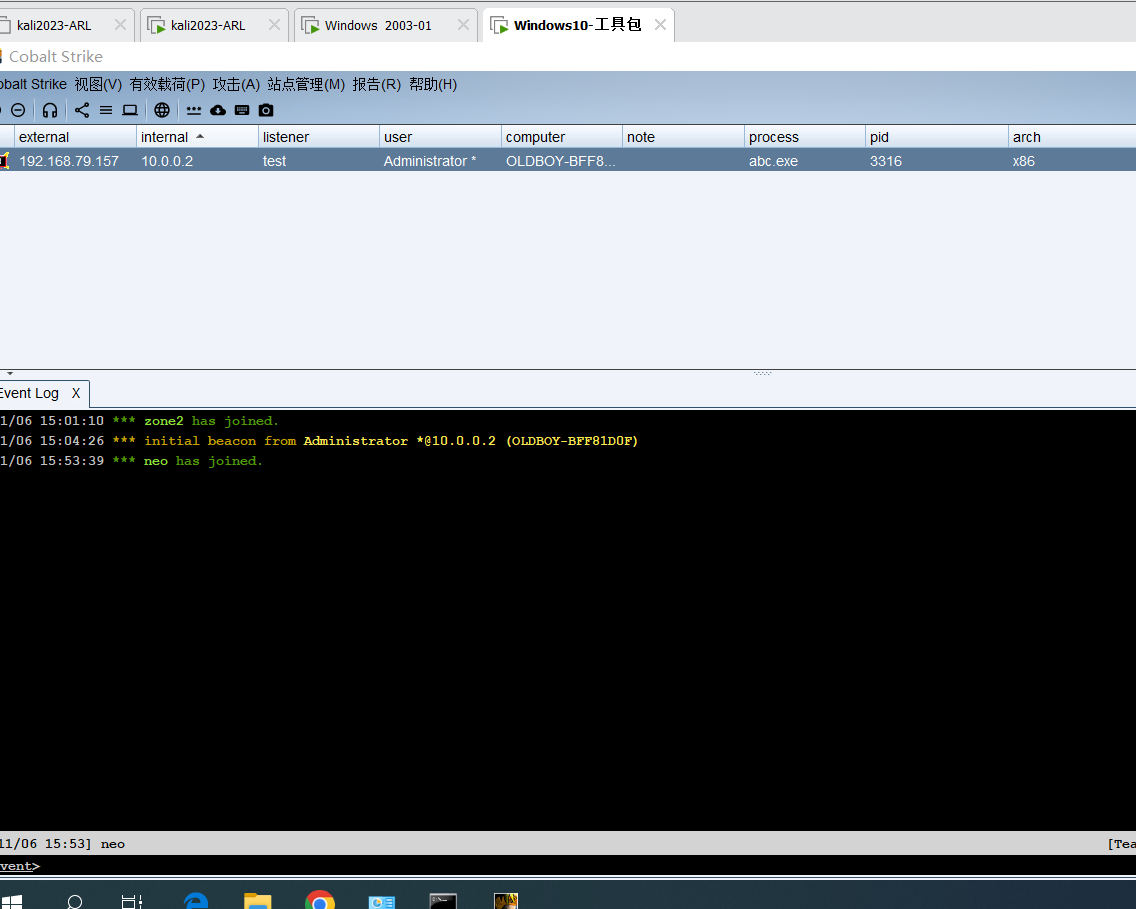Screen dimensions: 1136x909
Task: Click the beacon session icon in row
Action: (4, 161)
